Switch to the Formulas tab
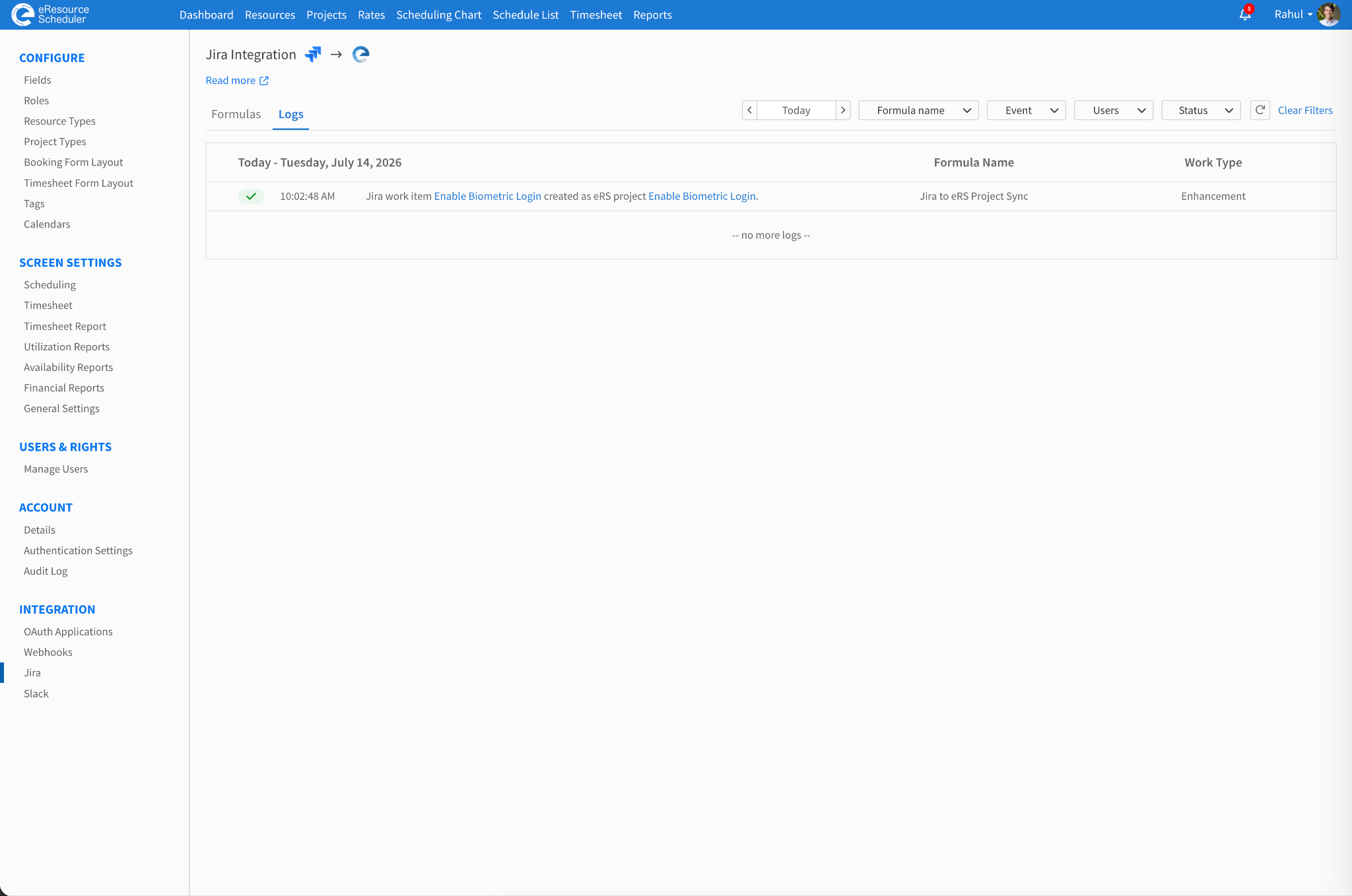Image resolution: width=1352 pixels, height=896 pixels. pyautogui.click(x=236, y=114)
